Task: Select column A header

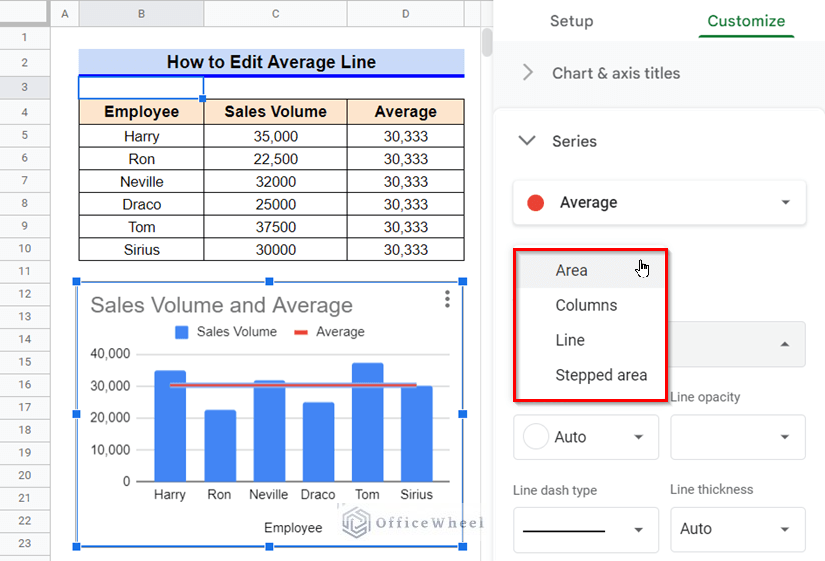Action: [65, 14]
